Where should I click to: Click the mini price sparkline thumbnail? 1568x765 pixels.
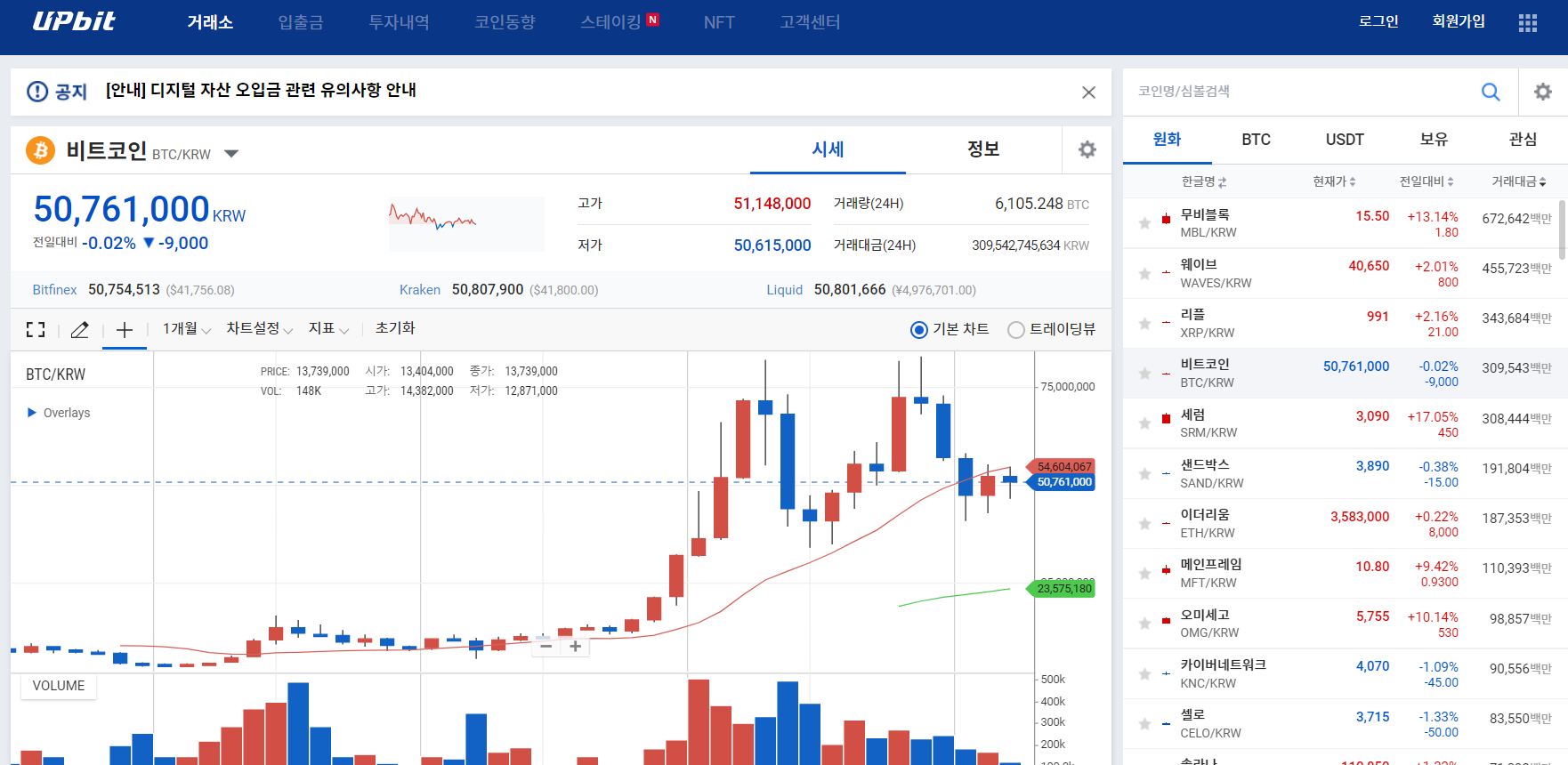(x=466, y=224)
